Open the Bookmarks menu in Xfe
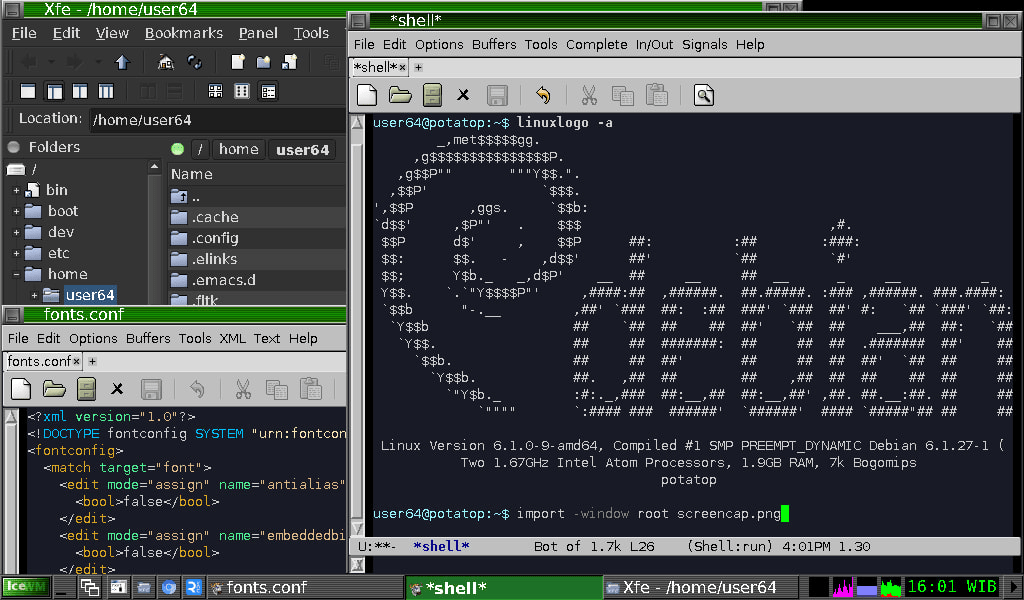The image size is (1024, 600). coord(183,33)
